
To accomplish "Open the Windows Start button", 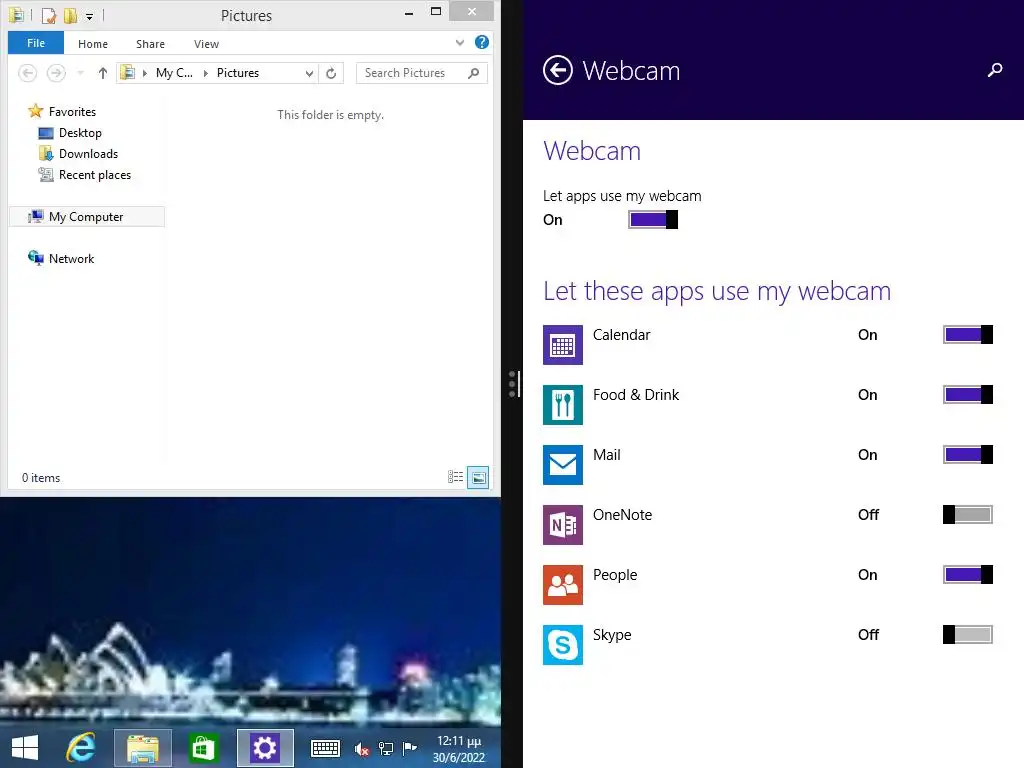I will coord(25,748).
